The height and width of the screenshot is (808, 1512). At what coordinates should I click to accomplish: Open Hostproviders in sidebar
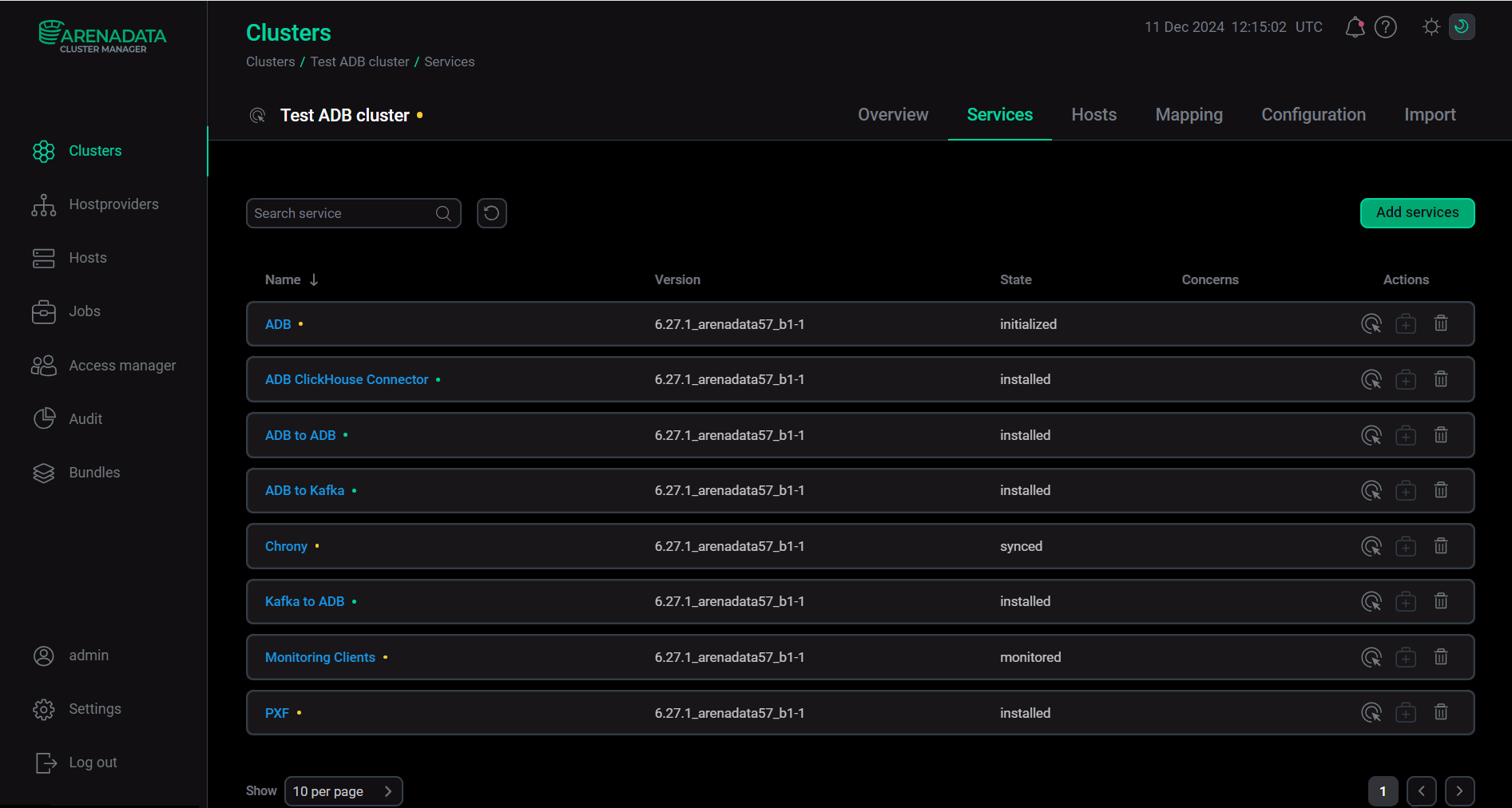[x=113, y=204]
